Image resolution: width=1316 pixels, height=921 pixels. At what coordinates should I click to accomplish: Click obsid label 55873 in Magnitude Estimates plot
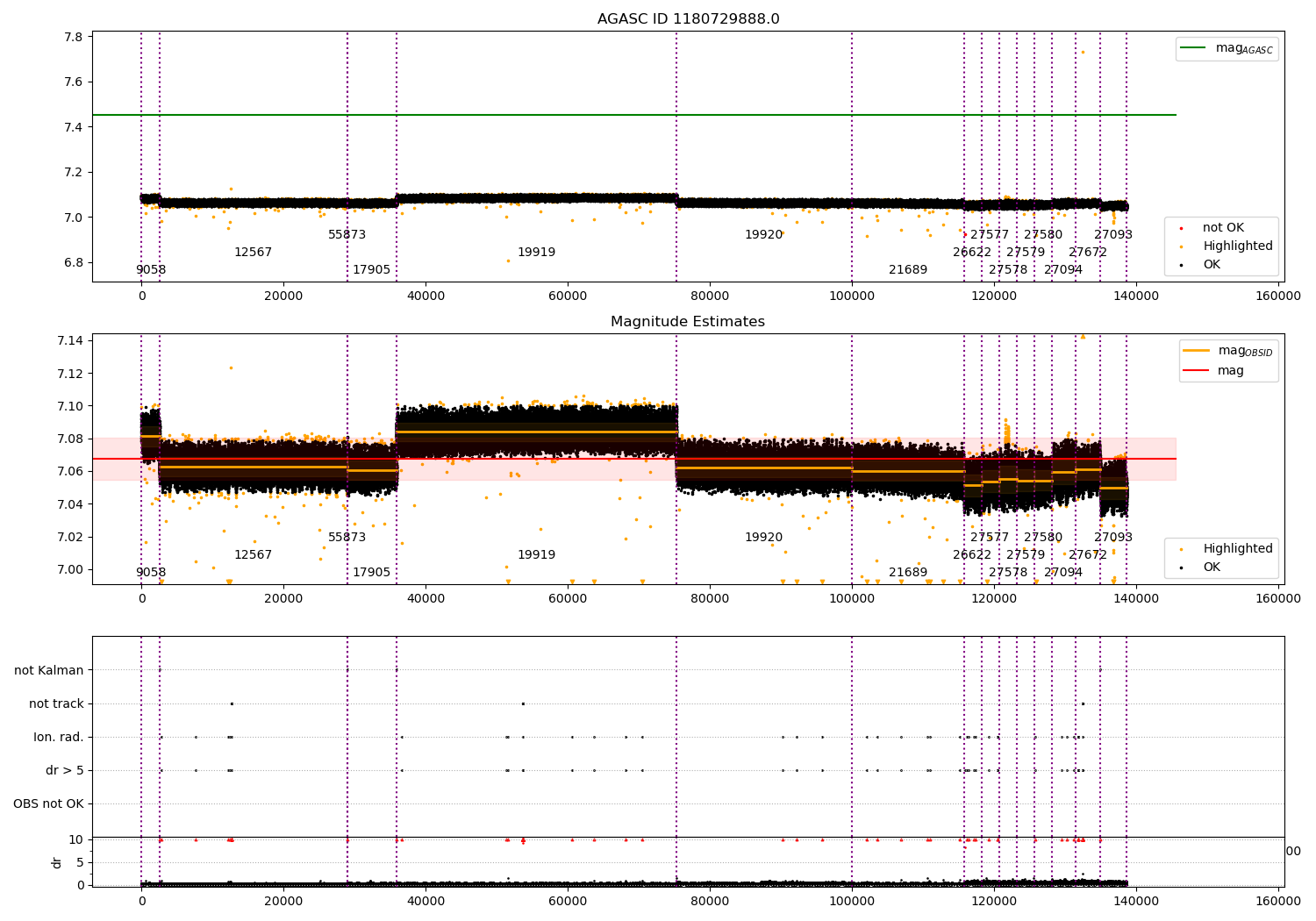[x=347, y=538]
